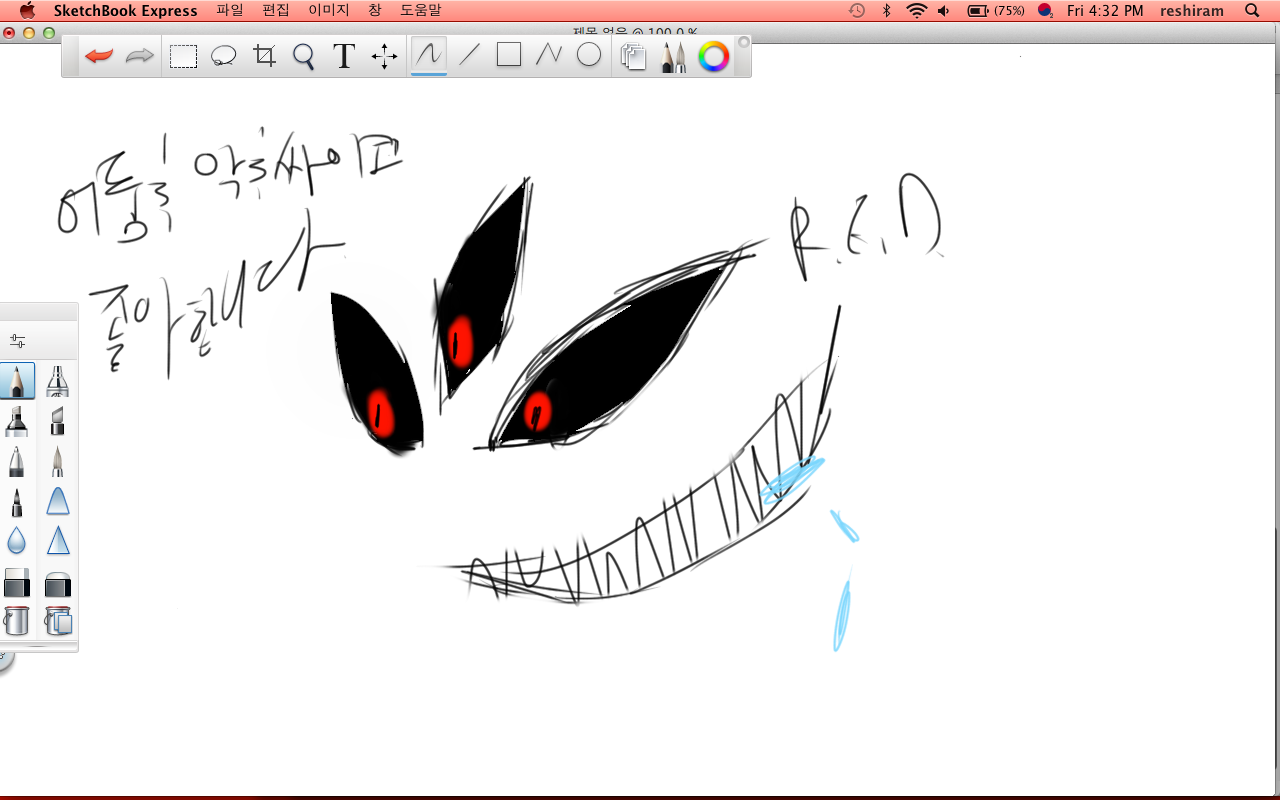Viewport: 1280px width, 800px height.
Task: Select the Airbrush tool
Action: point(58,381)
